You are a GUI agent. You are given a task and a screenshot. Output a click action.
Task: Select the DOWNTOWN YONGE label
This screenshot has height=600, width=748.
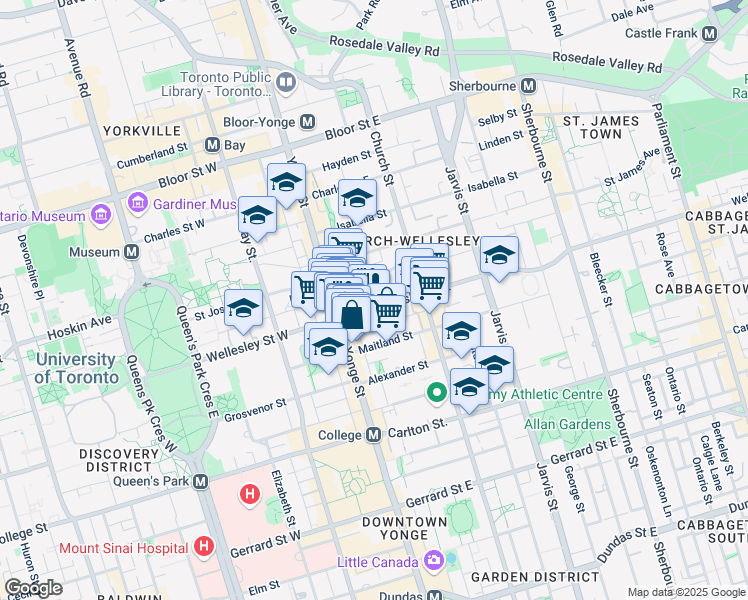click(x=405, y=528)
